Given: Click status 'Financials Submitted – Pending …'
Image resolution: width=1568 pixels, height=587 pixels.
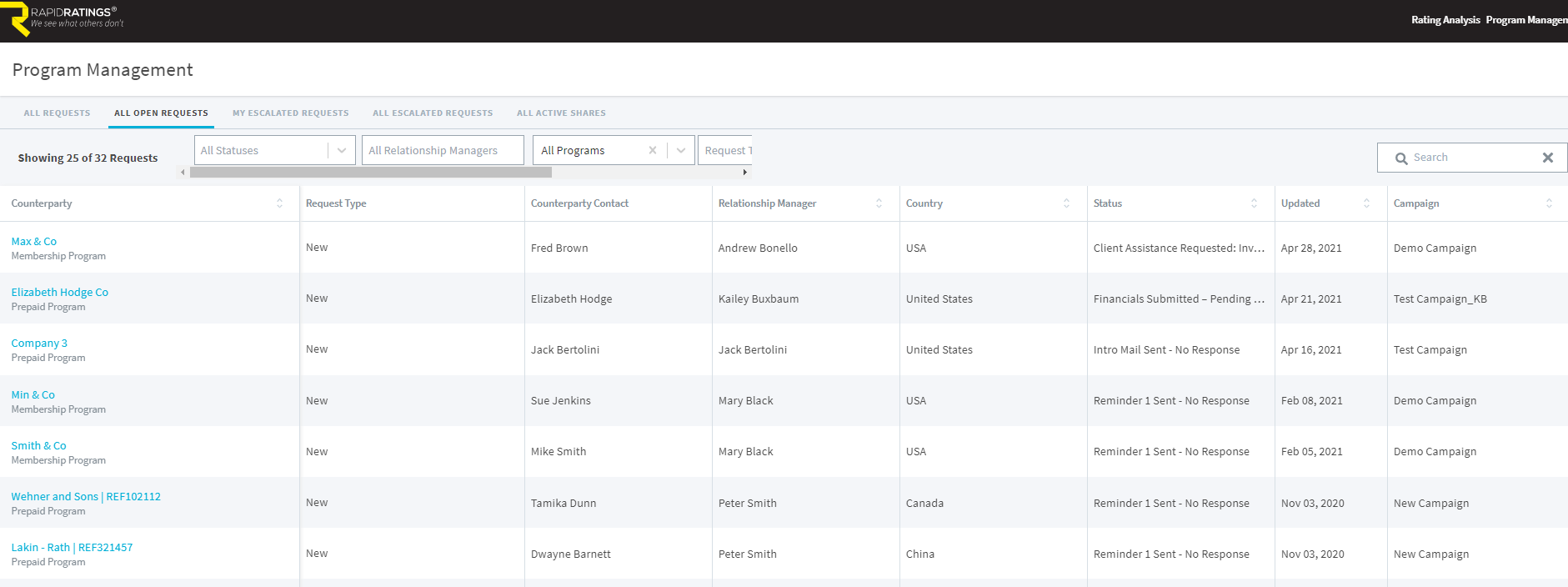Looking at the screenshot, I should (1179, 299).
